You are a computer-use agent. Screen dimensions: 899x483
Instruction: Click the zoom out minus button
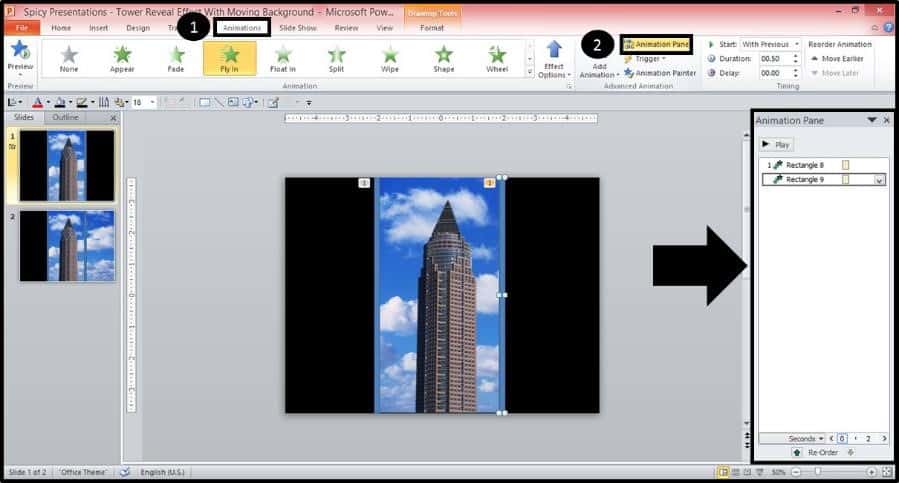pyautogui.click(x=796, y=472)
